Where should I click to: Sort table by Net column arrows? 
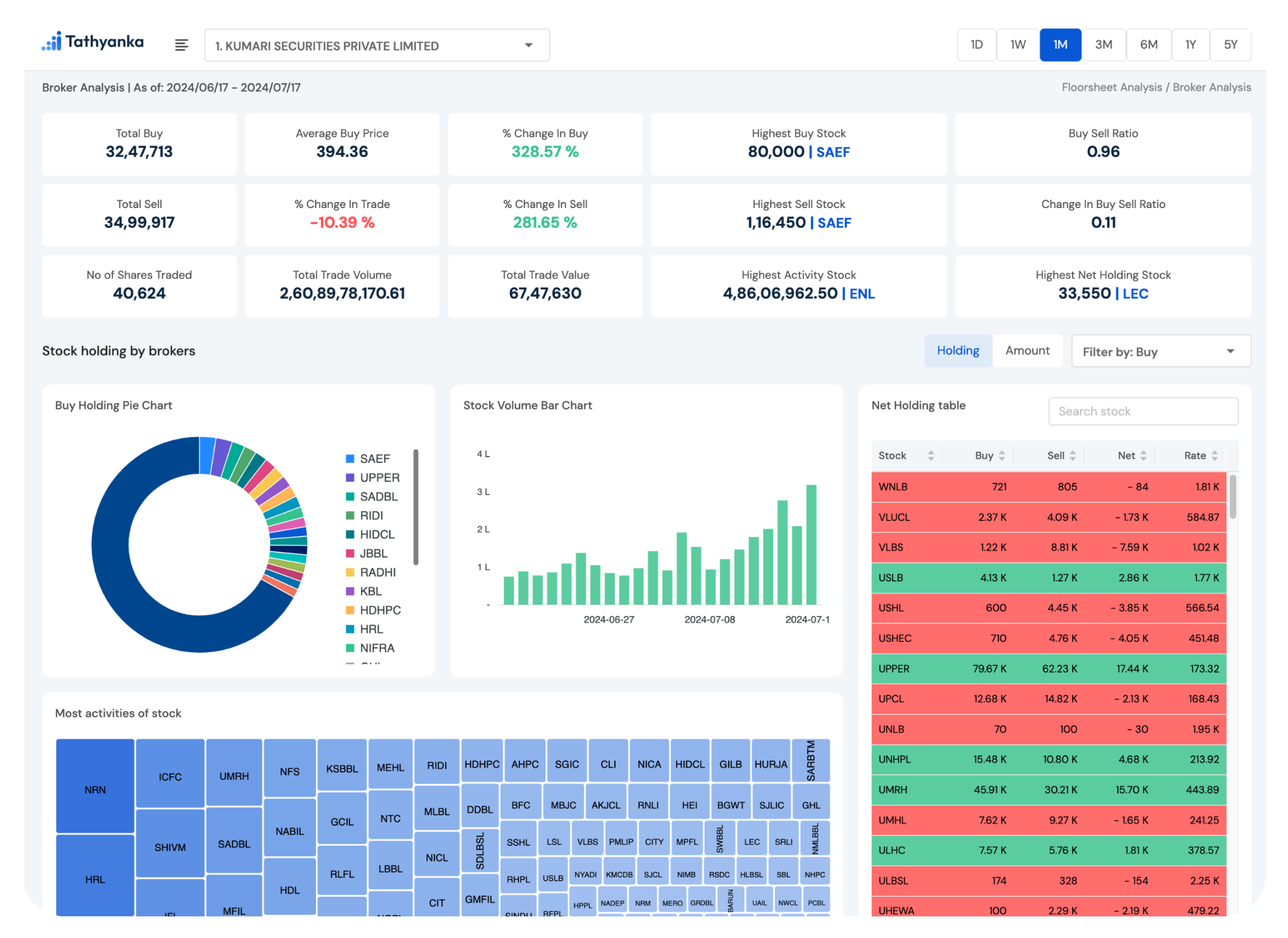(1144, 455)
